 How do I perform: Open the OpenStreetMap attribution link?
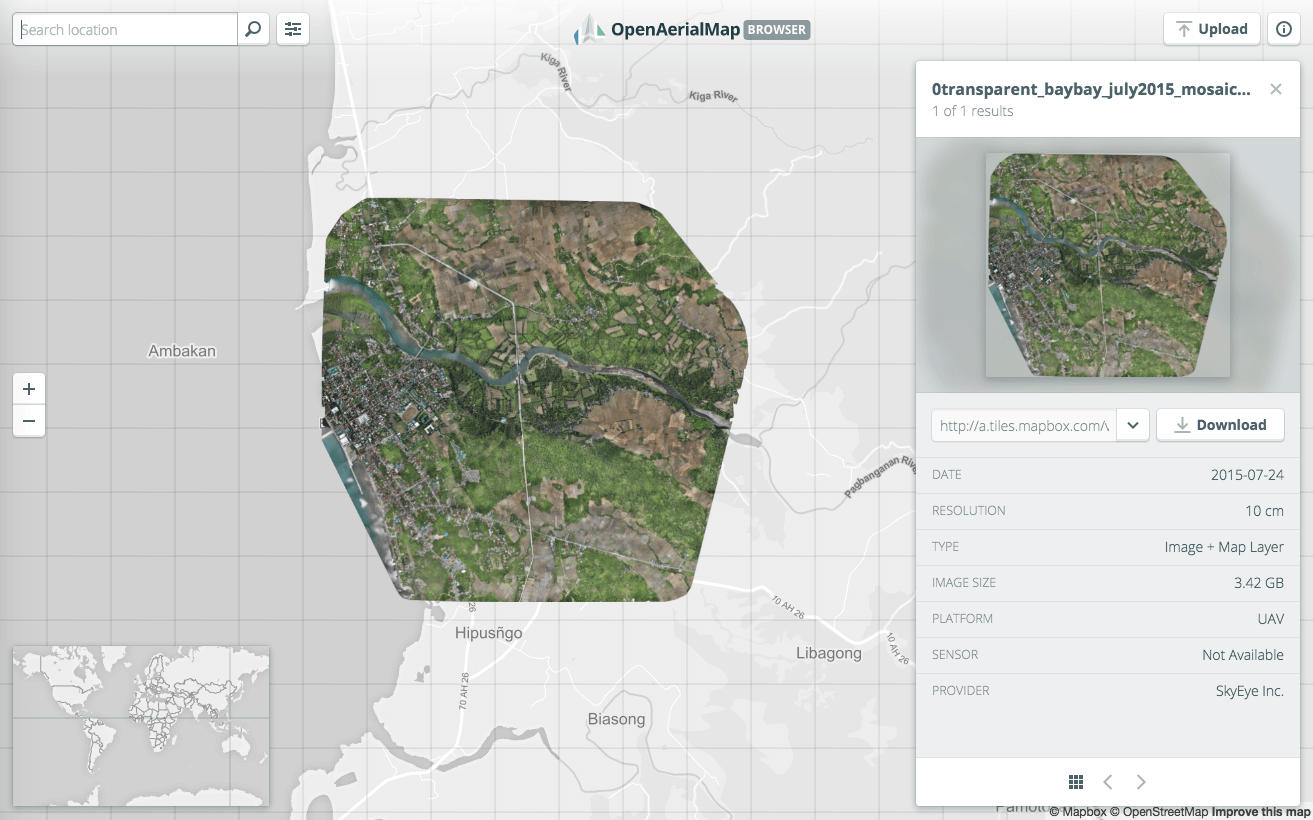click(1158, 812)
